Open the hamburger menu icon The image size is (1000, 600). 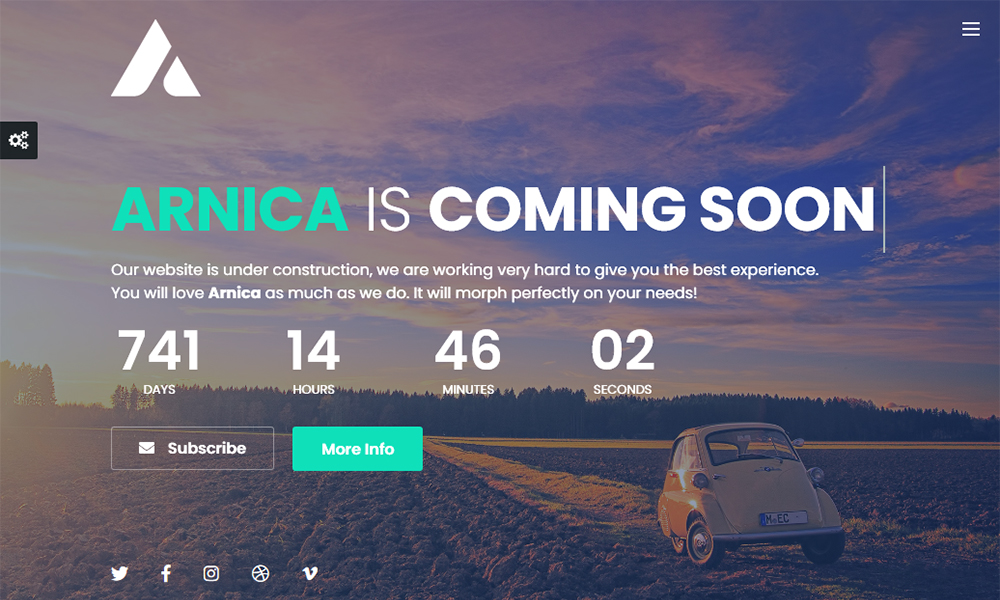[971, 29]
